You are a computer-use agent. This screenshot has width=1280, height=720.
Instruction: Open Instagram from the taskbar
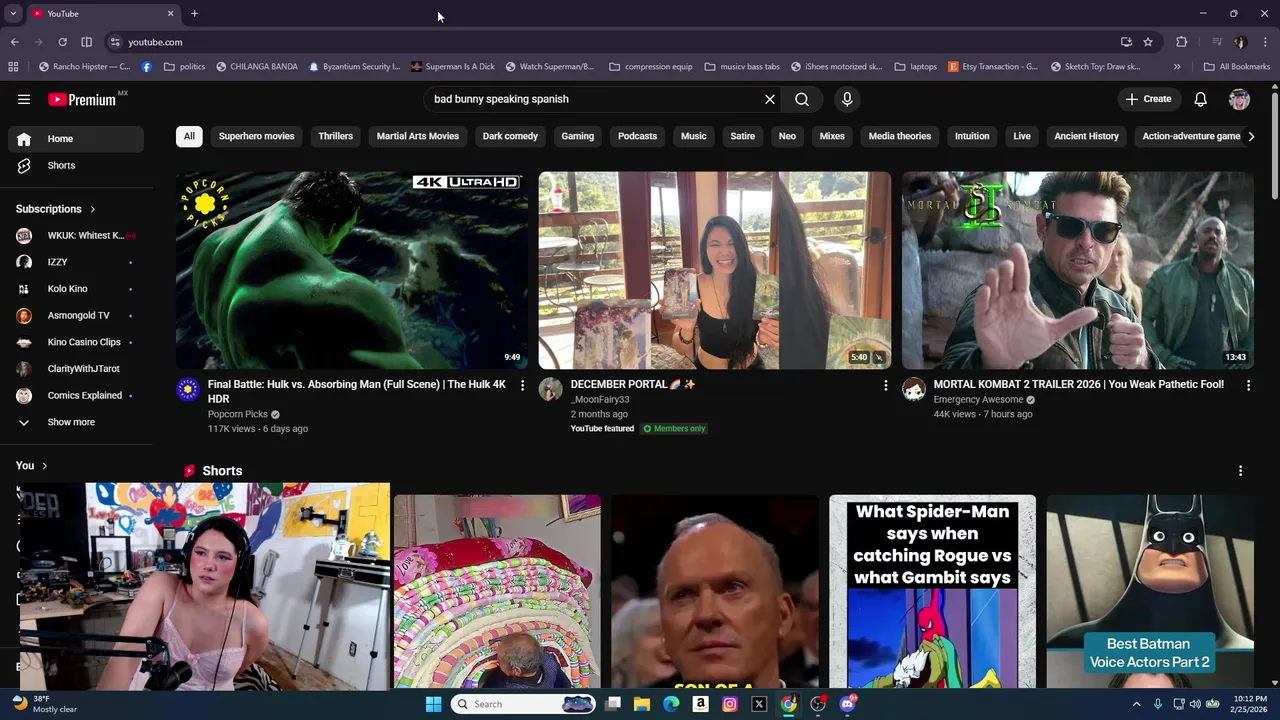(730, 704)
